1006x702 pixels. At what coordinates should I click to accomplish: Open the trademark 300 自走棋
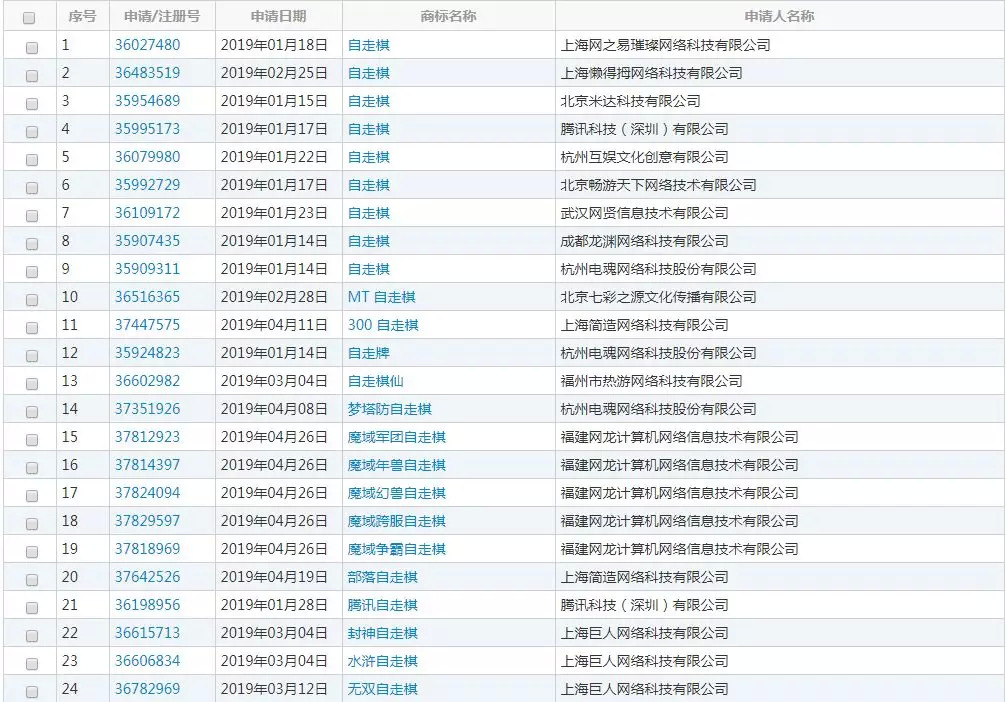coord(383,325)
